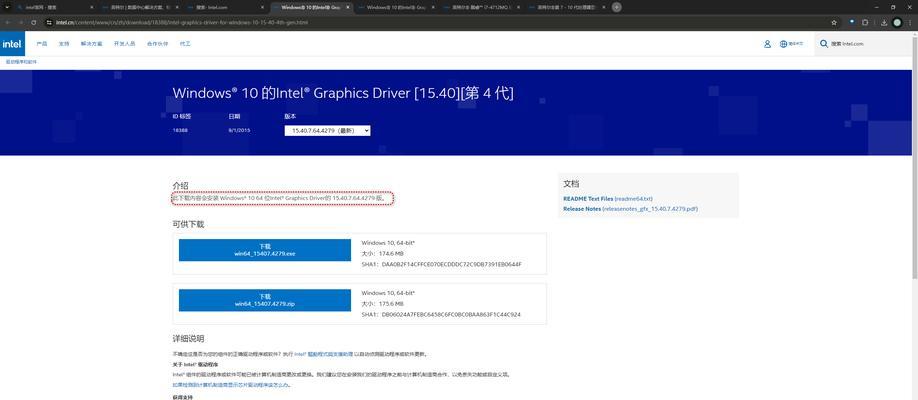Select the SHA1 value starting DB06024A7FEBC

tap(451, 314)
